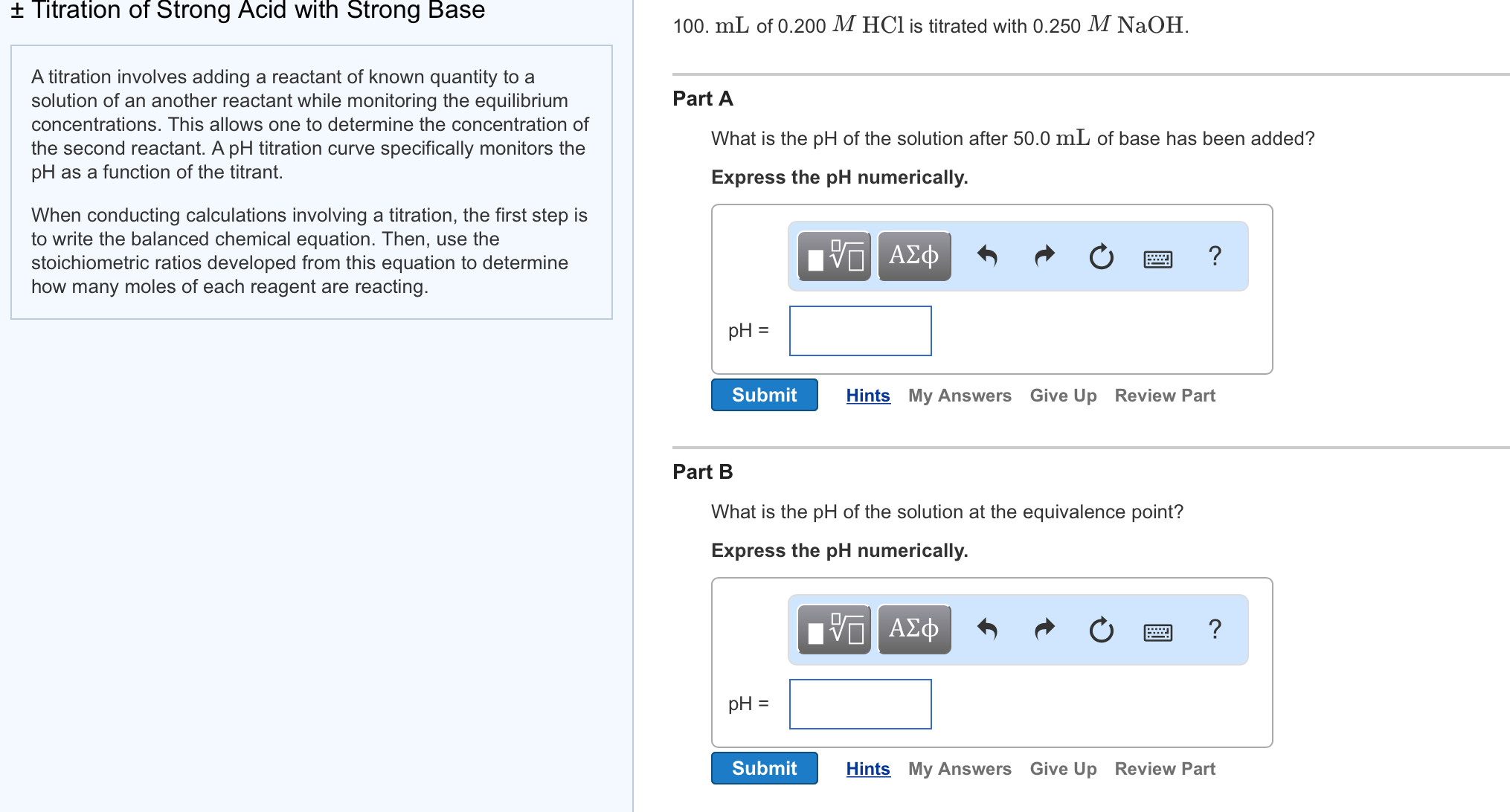Open the square root template menu in Part B

[x=833, y=629]
